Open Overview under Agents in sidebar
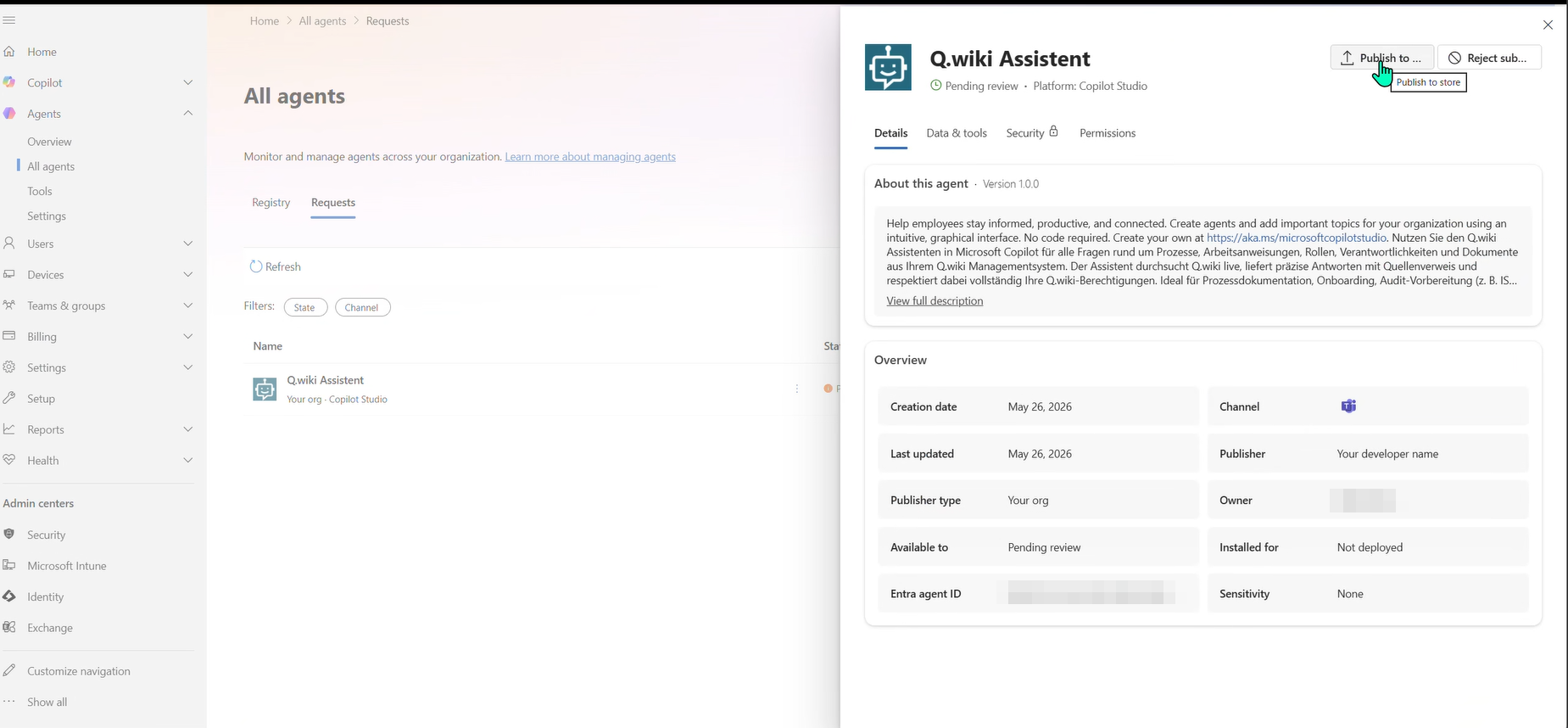Viewport: 1568px width, 728px height. (x=49, y=142)
